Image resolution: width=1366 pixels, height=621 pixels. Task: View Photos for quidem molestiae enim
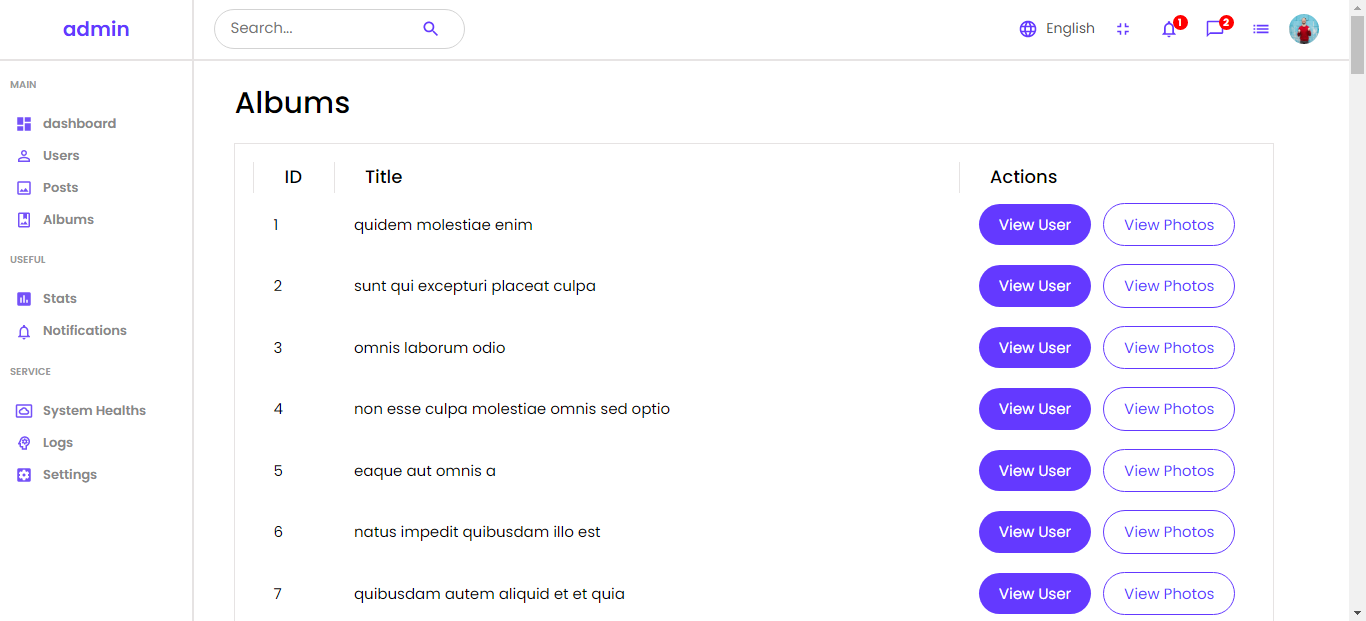click(x=1169, y=225)
